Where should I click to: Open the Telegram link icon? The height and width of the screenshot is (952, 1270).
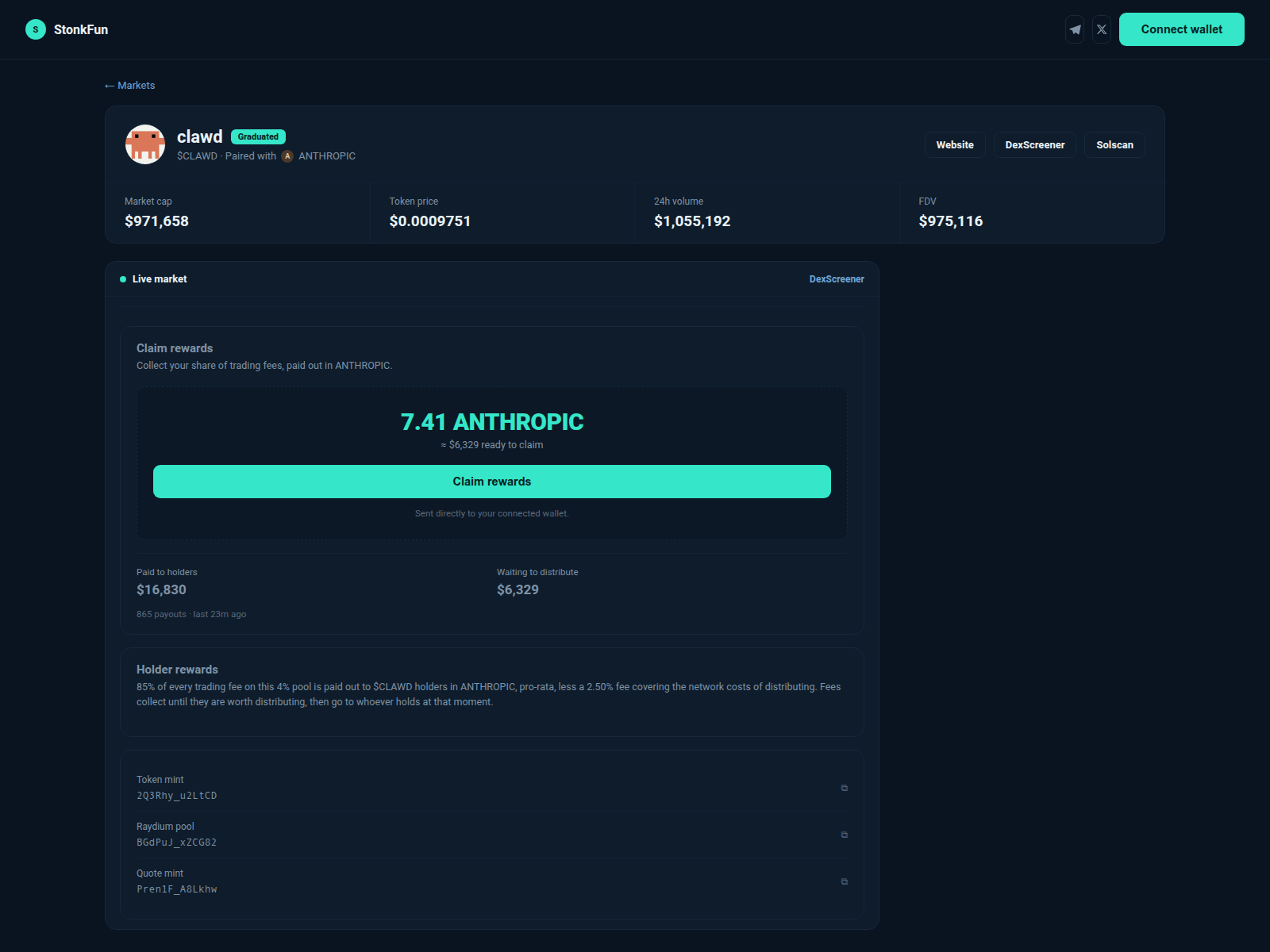tap(1075, 29)
